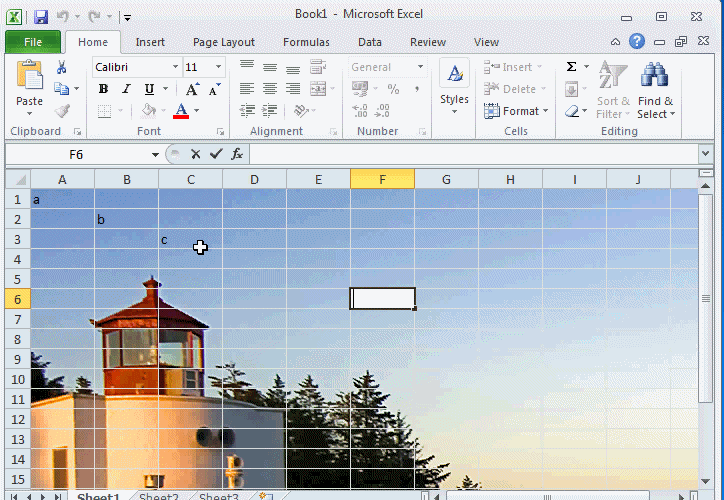Click the Increase Font Size icon
This screenshot has width=724, height=500.
tap(192, 89)
